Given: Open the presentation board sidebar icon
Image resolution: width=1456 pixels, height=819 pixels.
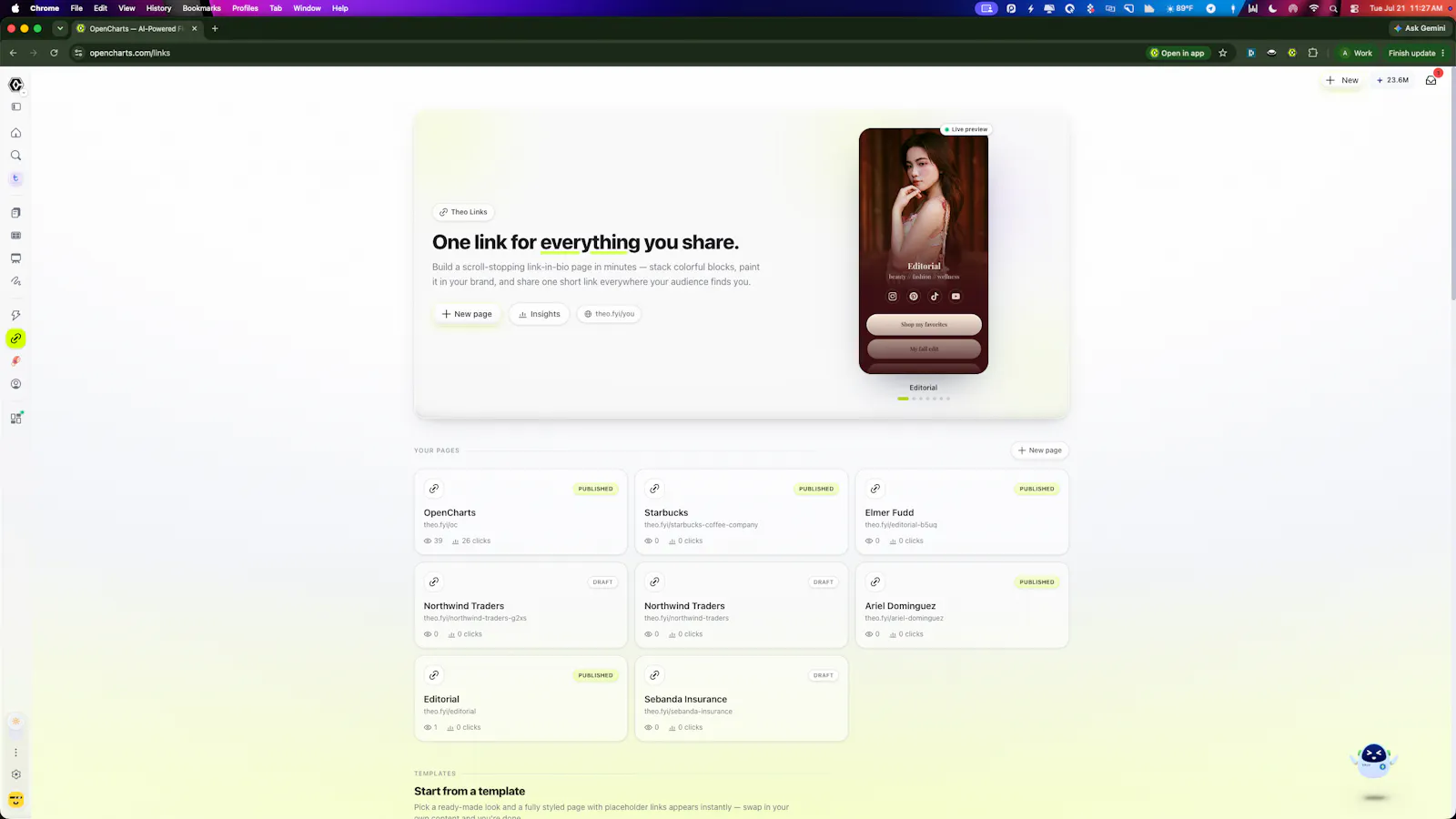Looking at the screenshot, I should (x=15, y=258).
